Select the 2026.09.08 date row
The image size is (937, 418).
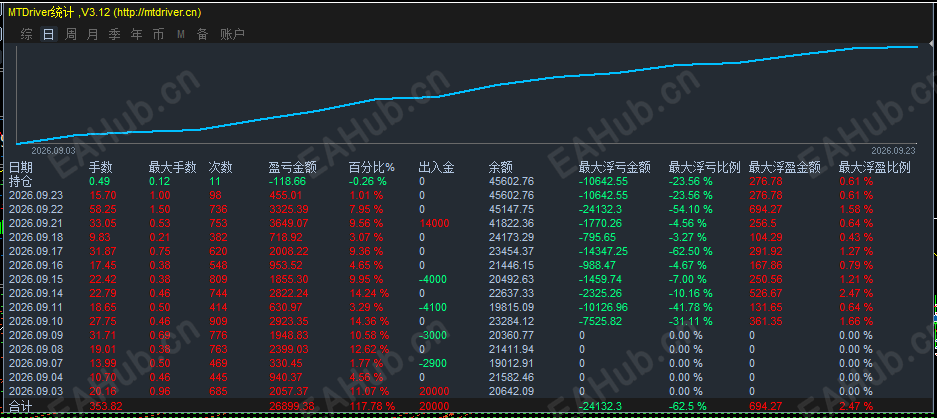tap(36, 349)
